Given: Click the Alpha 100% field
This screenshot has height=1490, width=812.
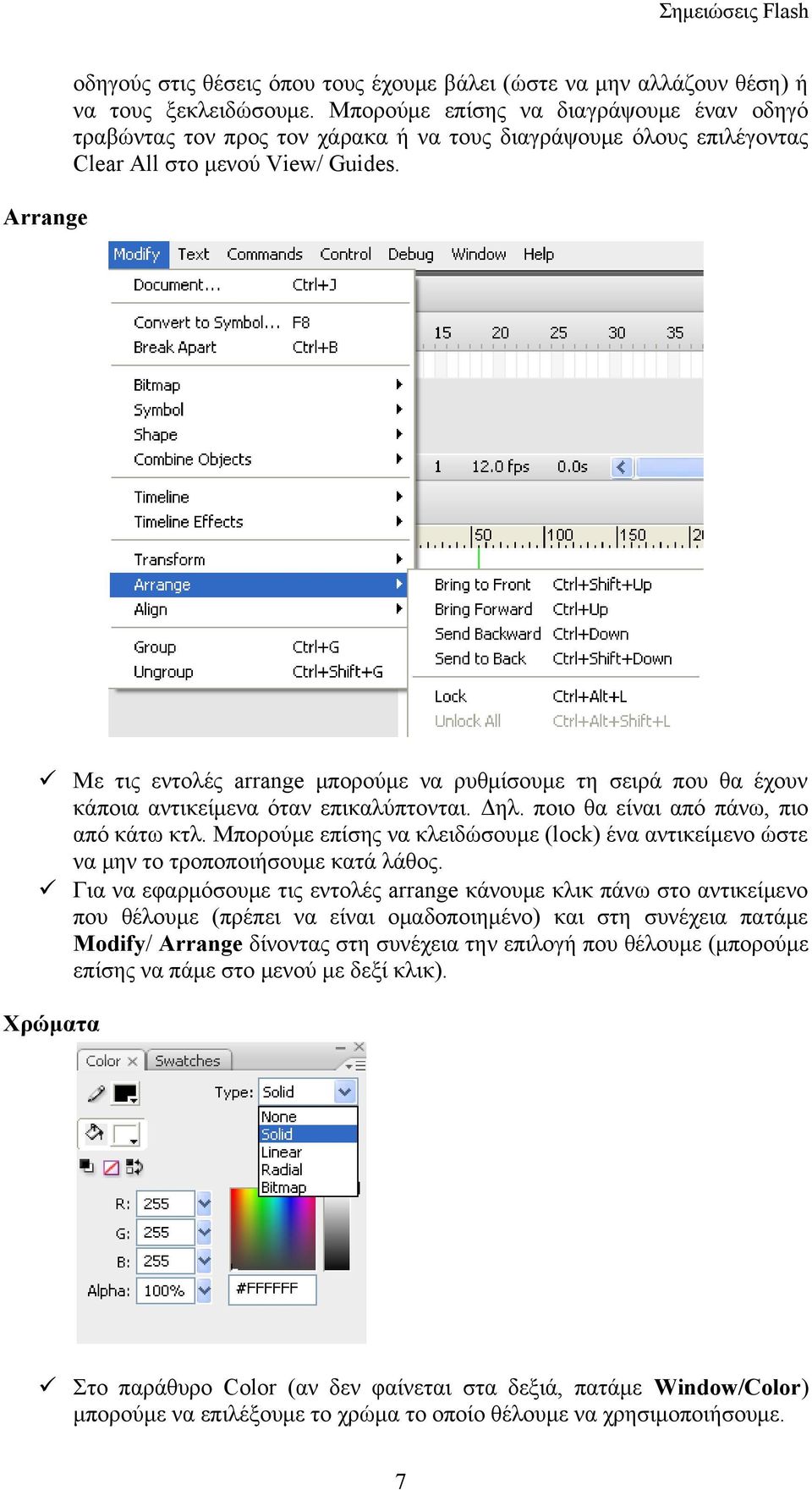Looking at the screenshot, I should (166, 1290).
